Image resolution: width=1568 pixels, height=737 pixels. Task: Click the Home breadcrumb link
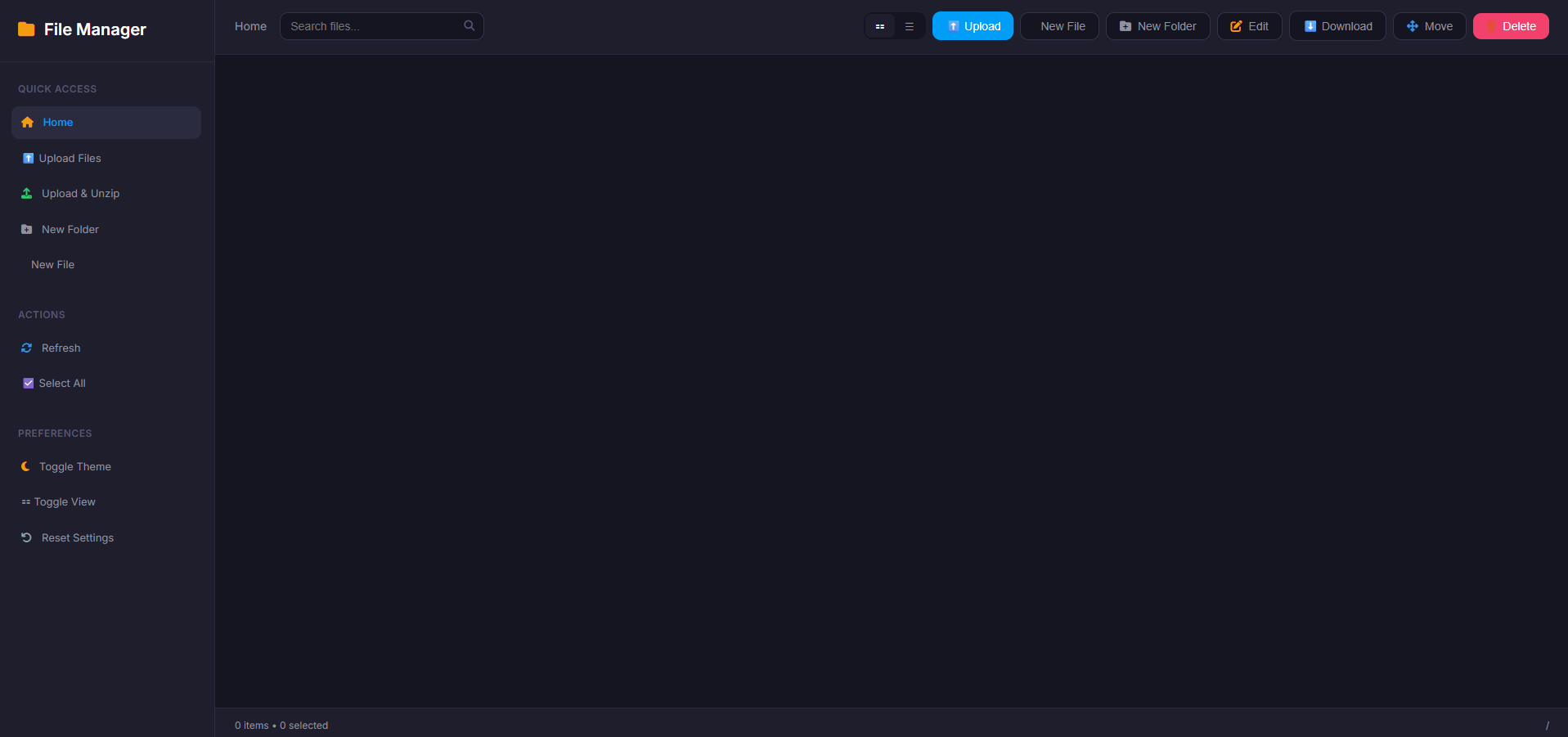[x=250, y=26]
